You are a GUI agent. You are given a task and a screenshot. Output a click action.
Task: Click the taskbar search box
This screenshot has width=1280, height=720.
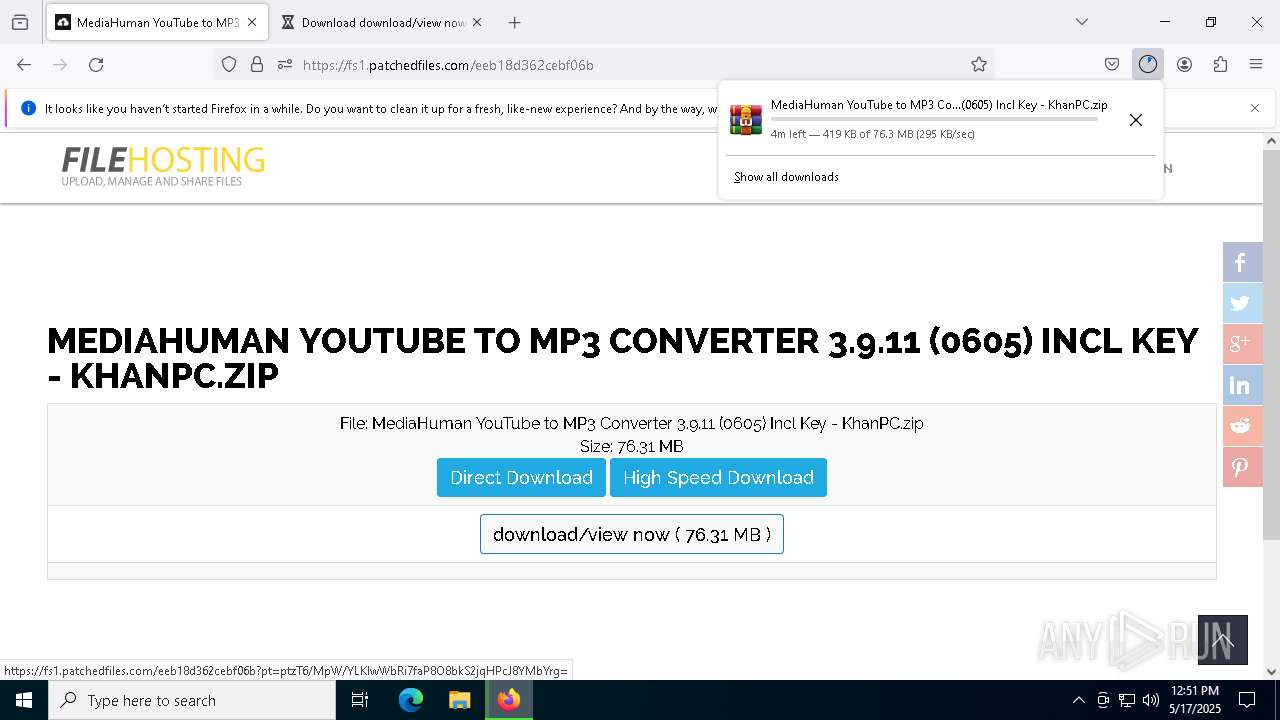point(192,700)
